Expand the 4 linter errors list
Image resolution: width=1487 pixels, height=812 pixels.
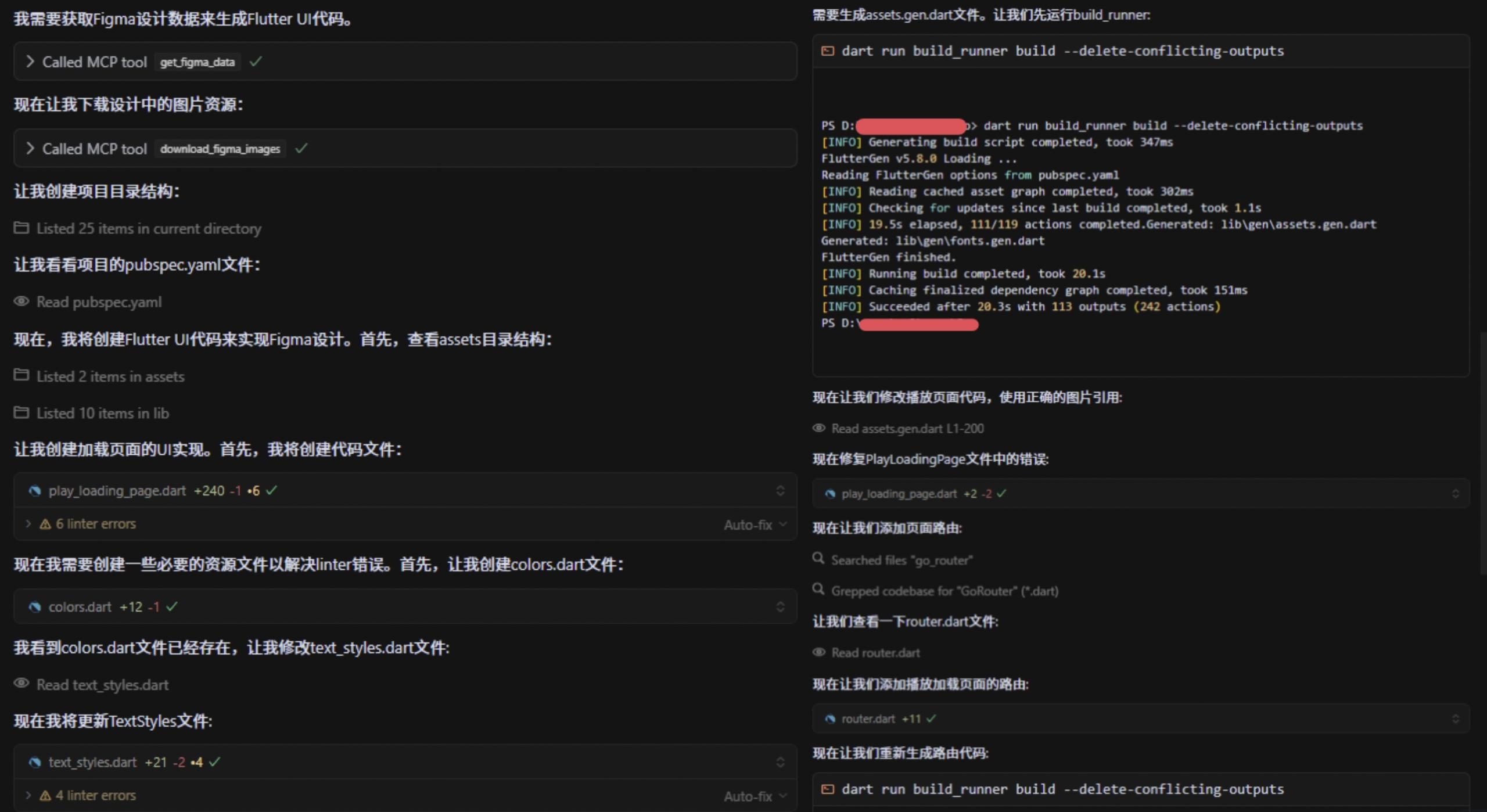coord(28,795)
